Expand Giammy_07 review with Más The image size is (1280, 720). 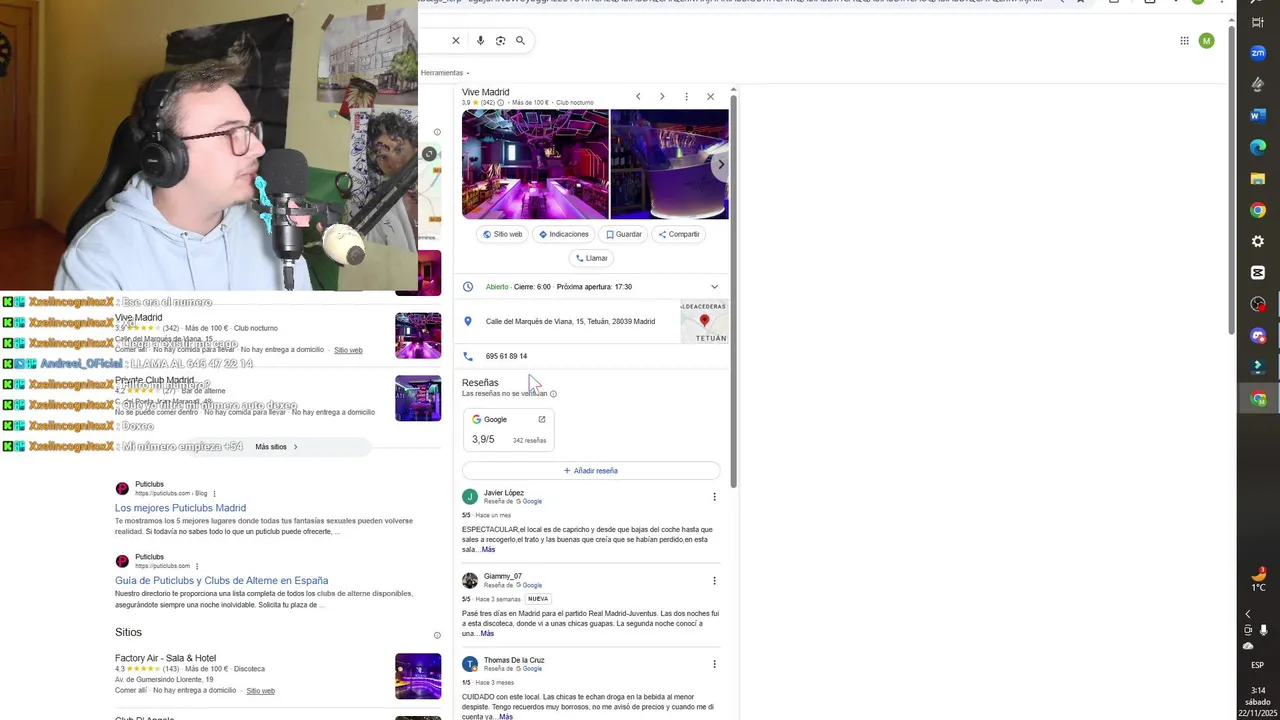487,633
